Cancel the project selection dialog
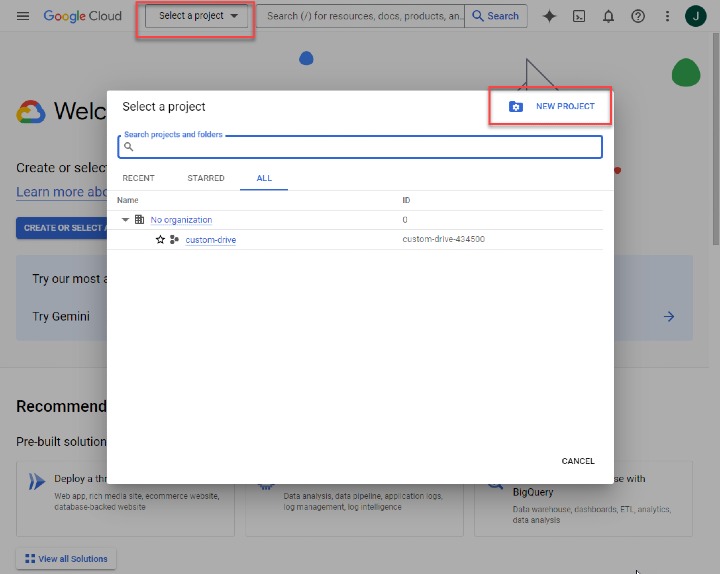This screenshot has width=720, height=574. tap(578, 461)
